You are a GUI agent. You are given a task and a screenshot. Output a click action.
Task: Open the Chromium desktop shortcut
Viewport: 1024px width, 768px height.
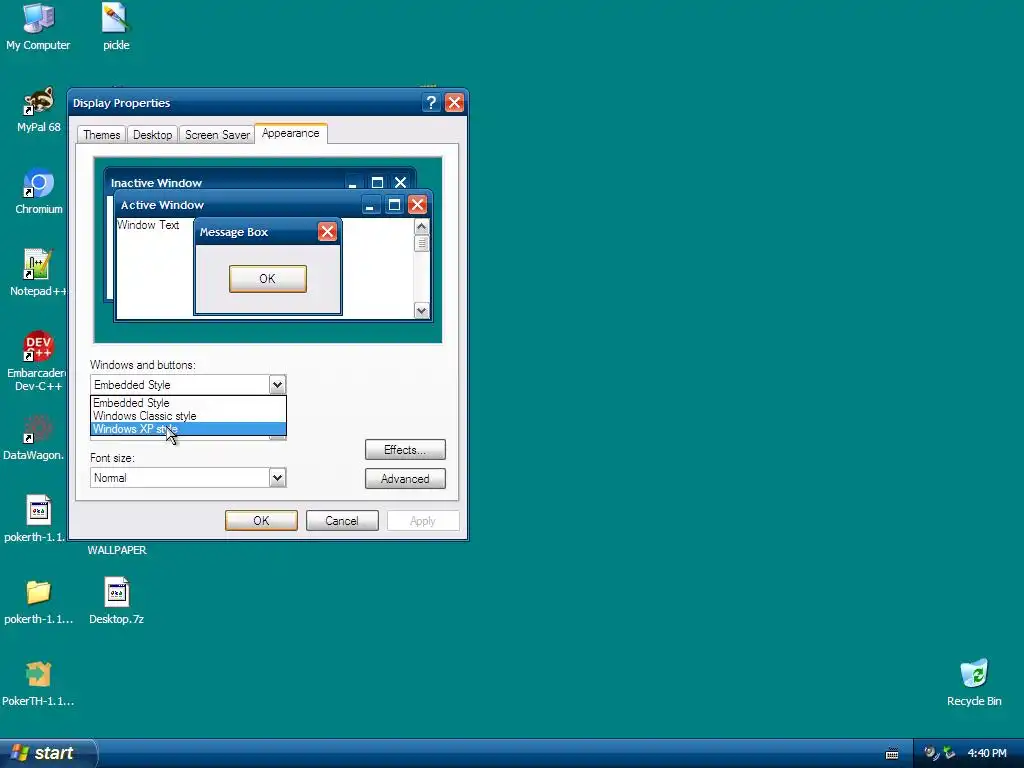pos(39,191)
